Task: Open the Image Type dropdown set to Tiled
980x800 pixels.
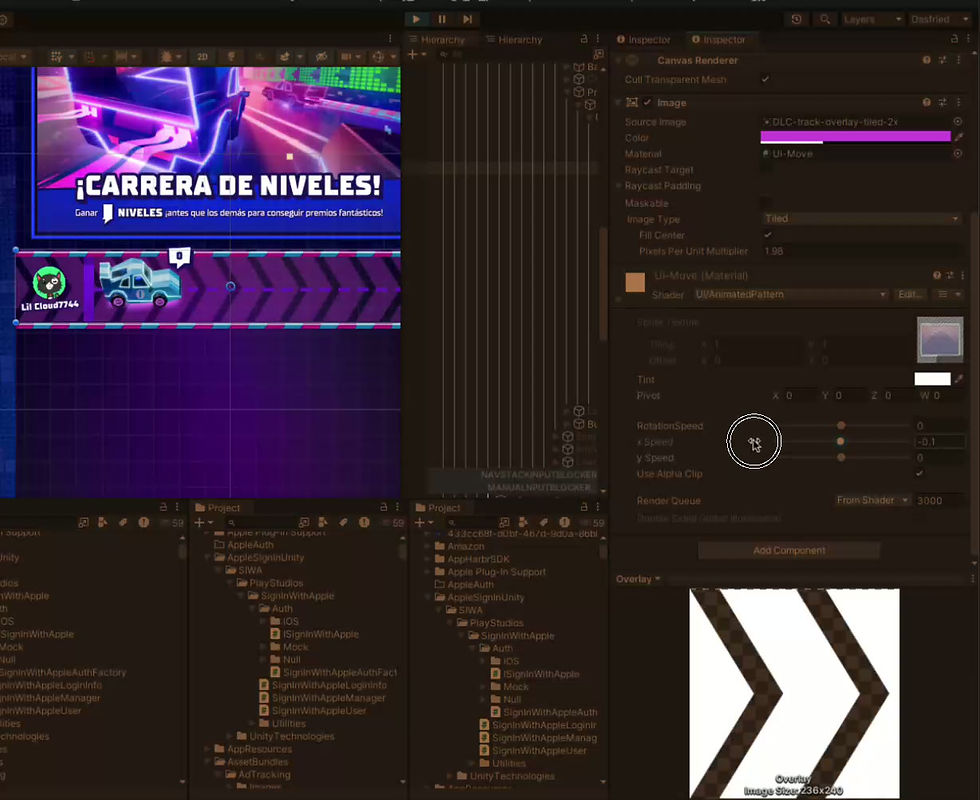Action: (x=861, y=219)
